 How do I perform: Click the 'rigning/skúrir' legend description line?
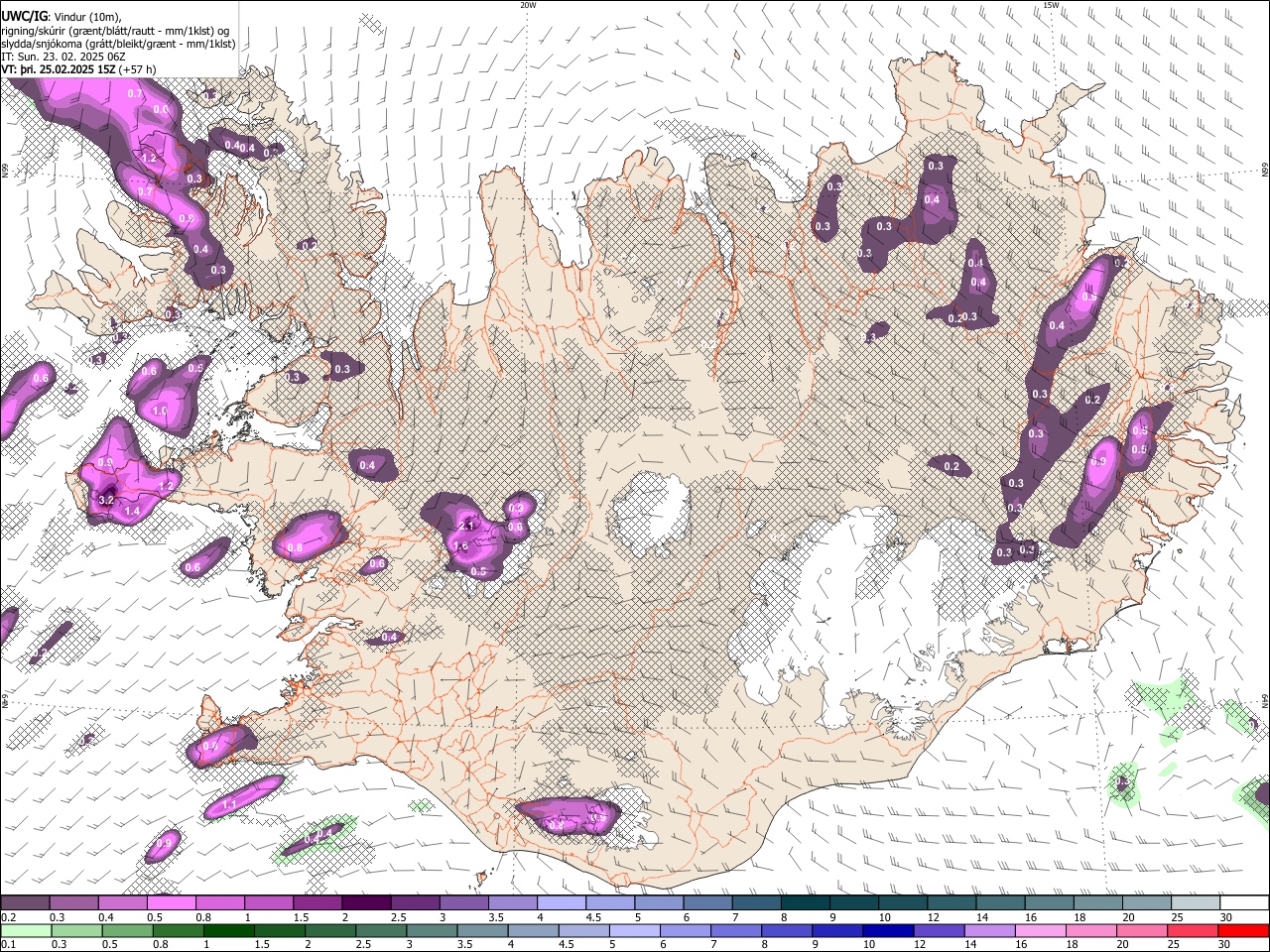point(115,31)
